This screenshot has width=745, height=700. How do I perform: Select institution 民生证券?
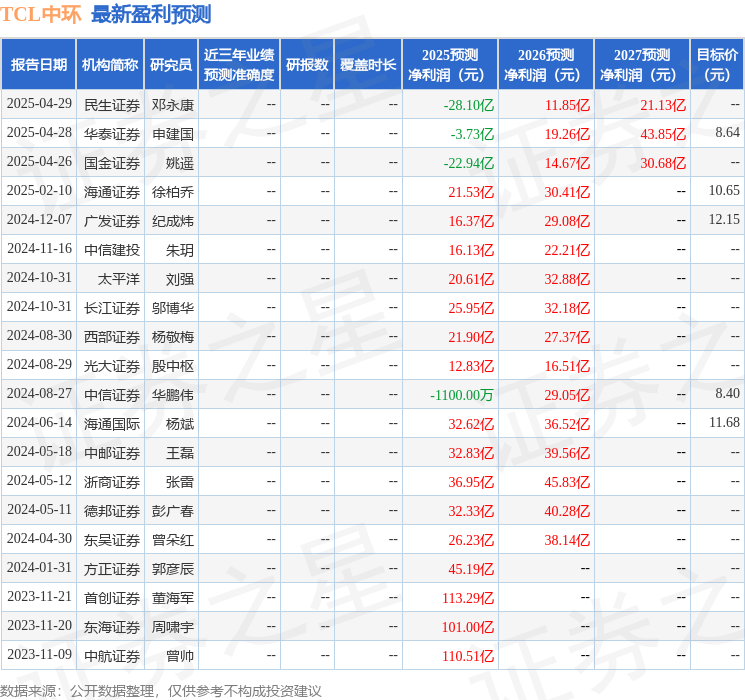pos(112,105)
